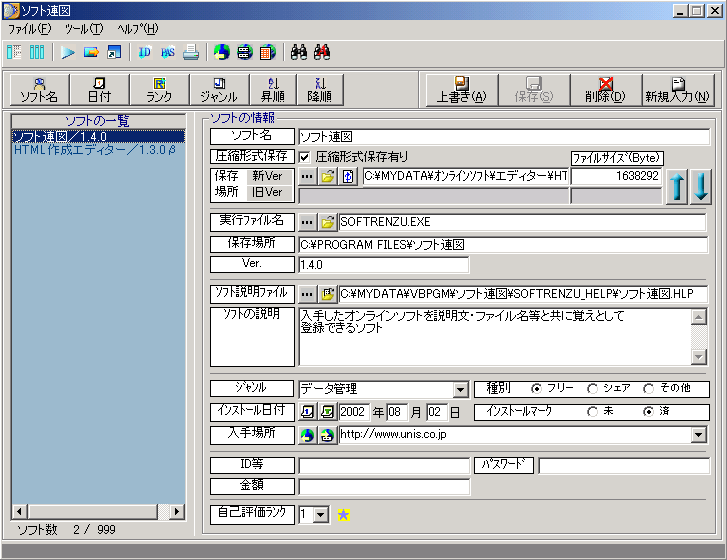Select the シェア radio button

click(593, 389)
